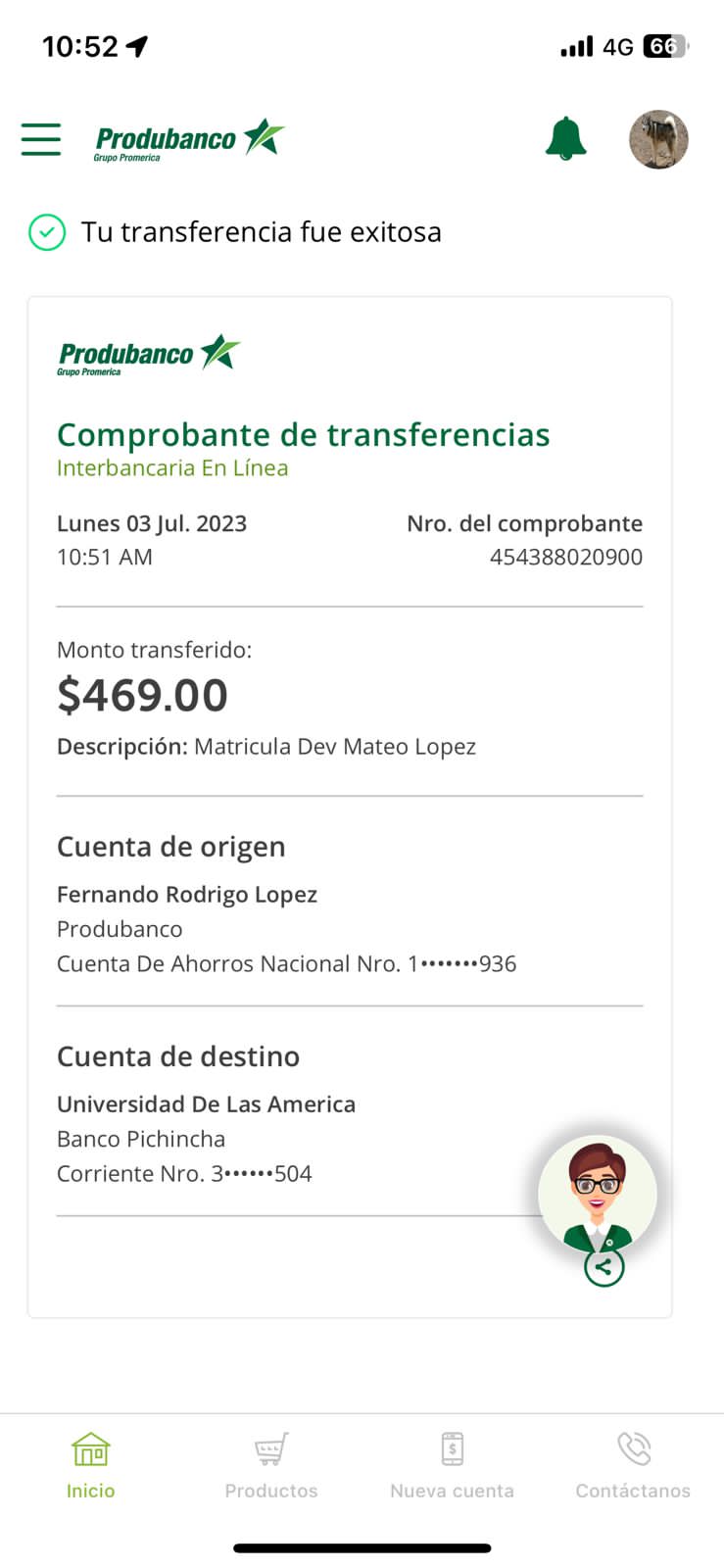
Task: Tap the Produbanco logo inside the receipt
Action: tap(148, 355)
